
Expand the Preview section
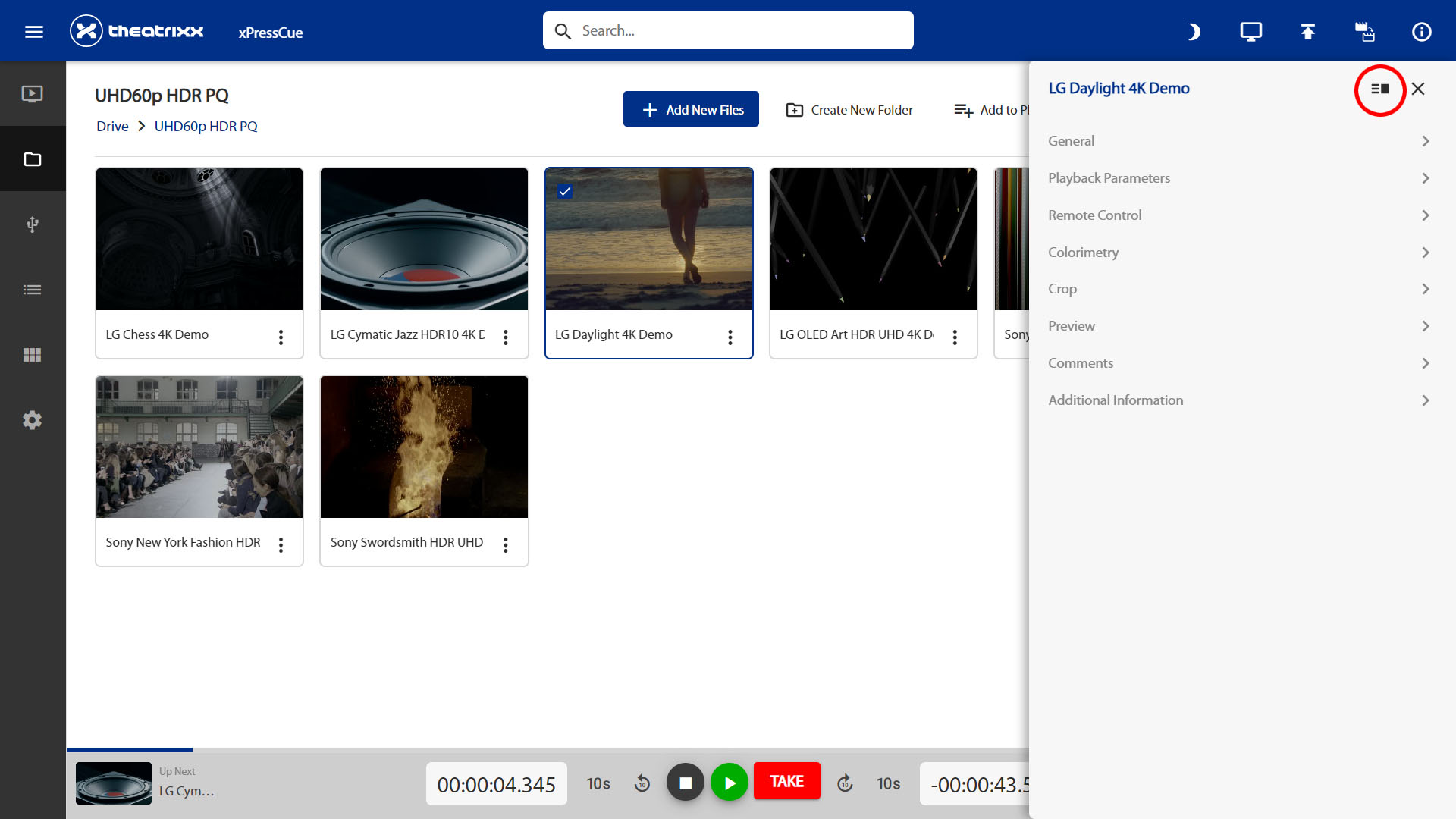point(1239,326)
